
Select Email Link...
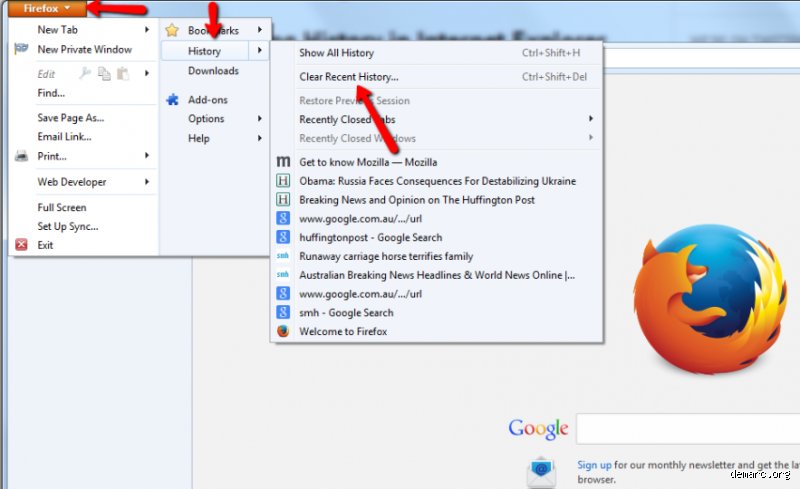tap(64, 137)
